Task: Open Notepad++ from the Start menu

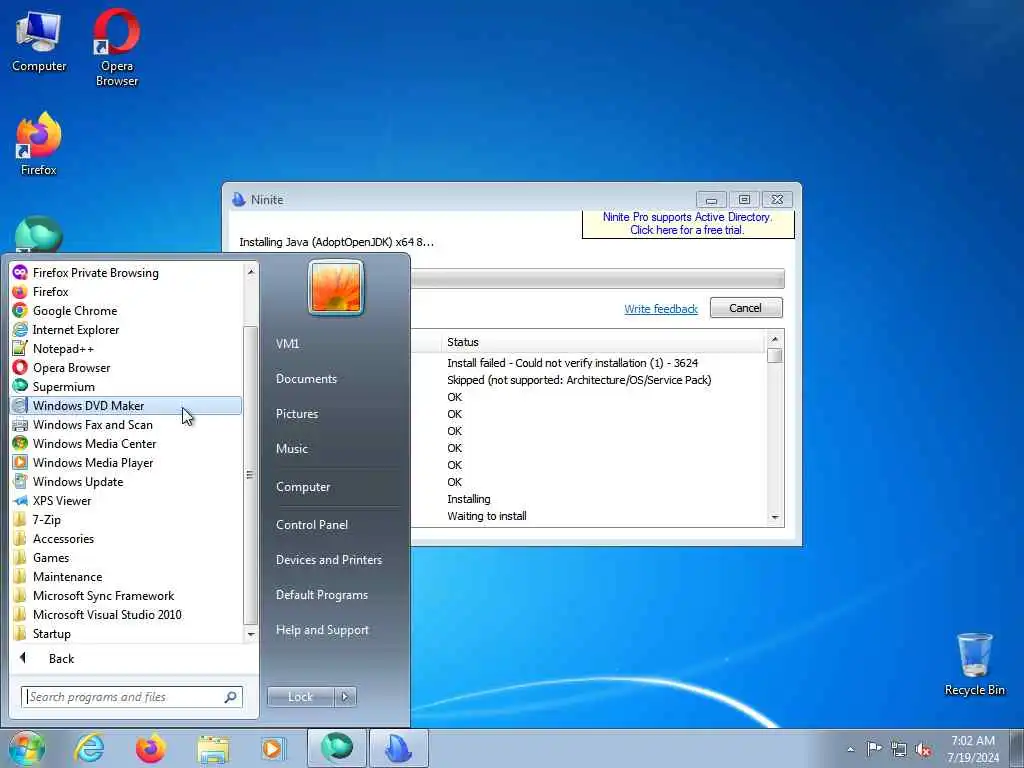Action: tap(126, 349)
